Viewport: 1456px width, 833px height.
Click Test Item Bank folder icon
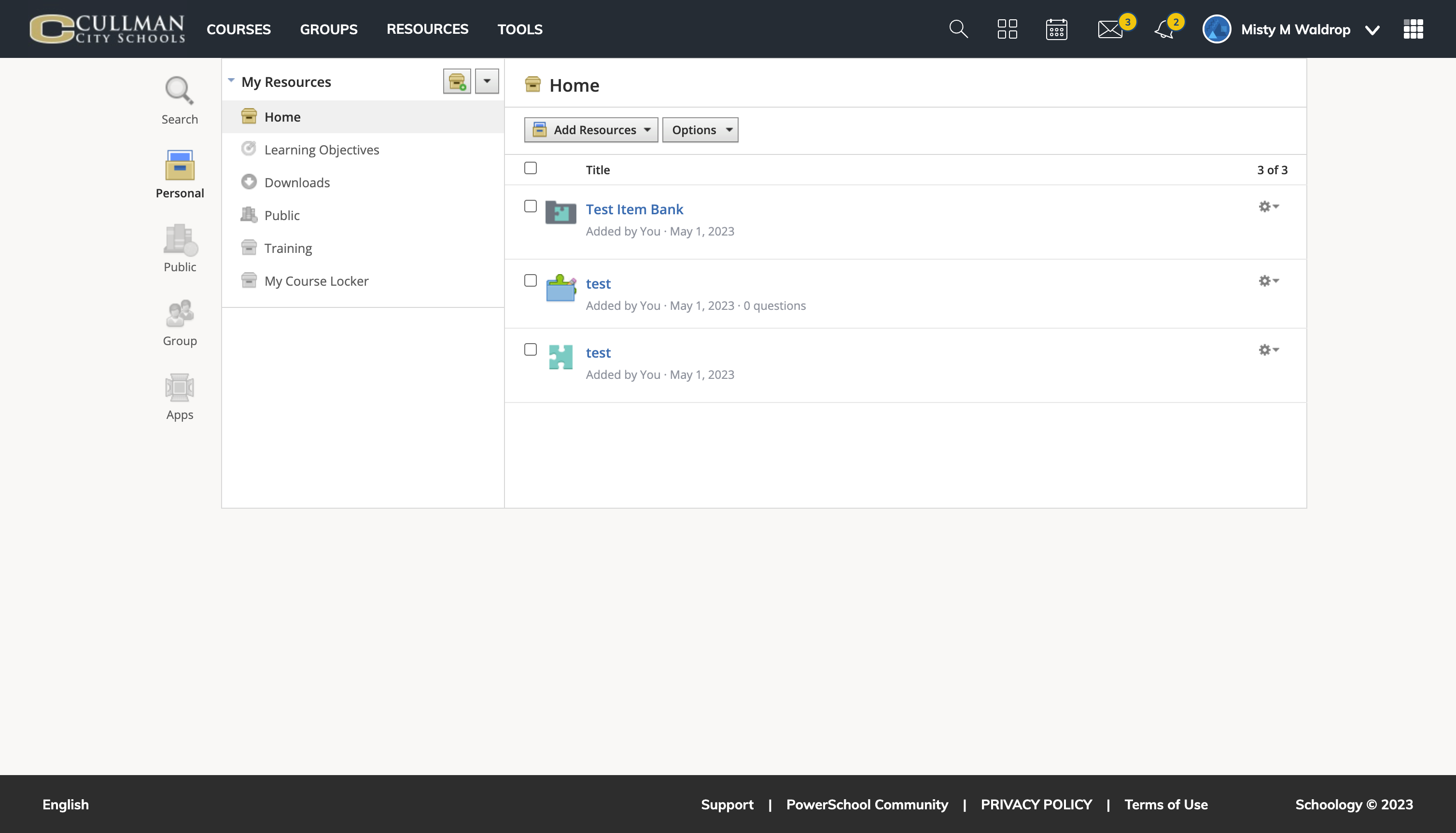[560, 212]
